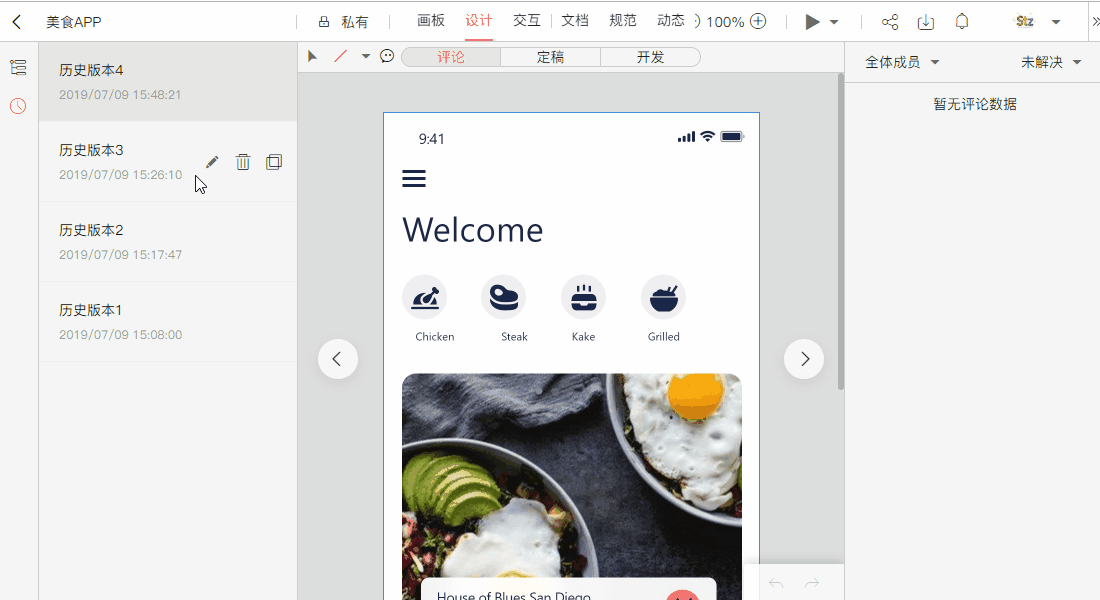Click the 暂无评论数据 message

coord(974,105)
